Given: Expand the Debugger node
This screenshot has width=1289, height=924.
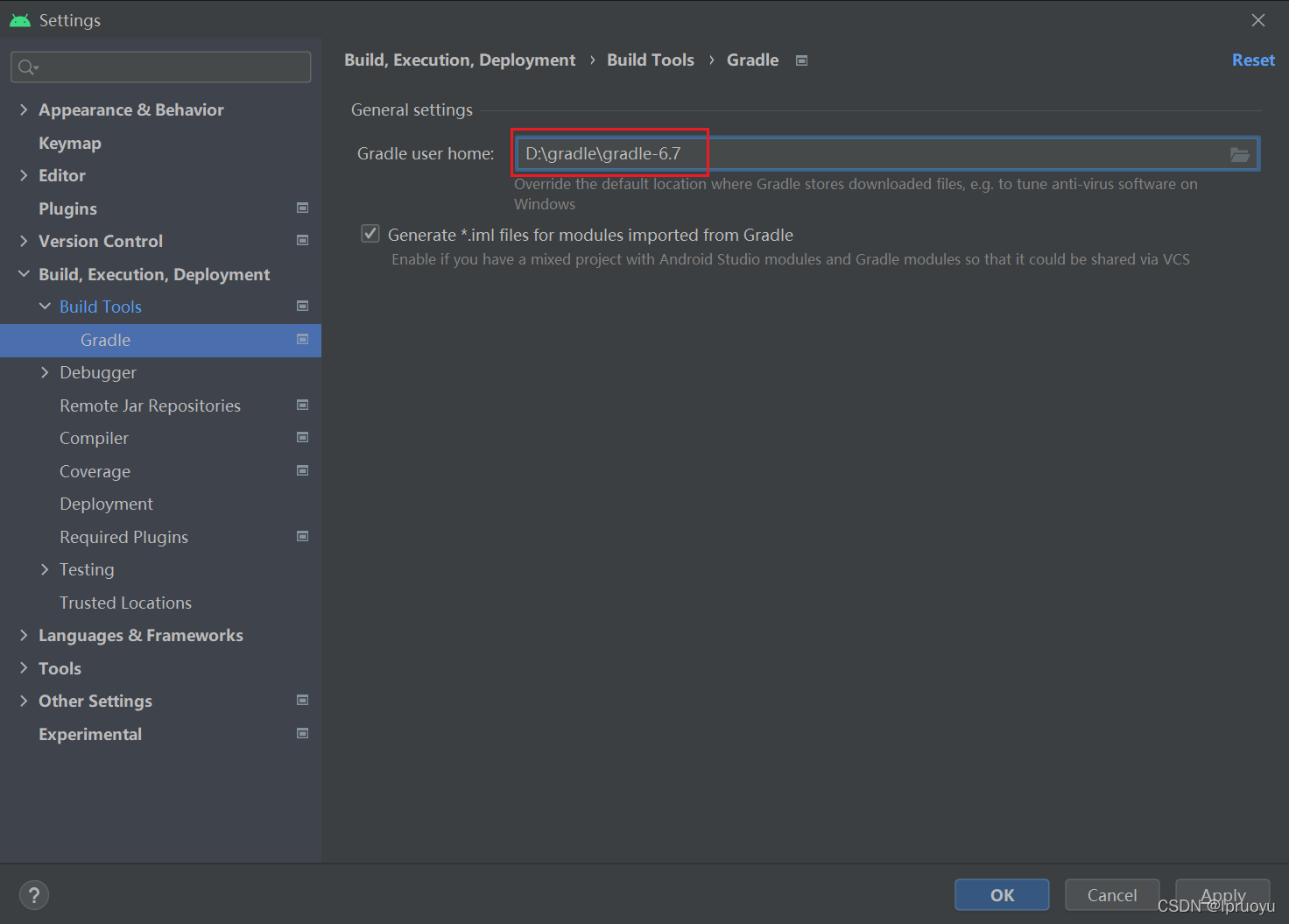Looking at the screenshot, I should click(45, 372).
